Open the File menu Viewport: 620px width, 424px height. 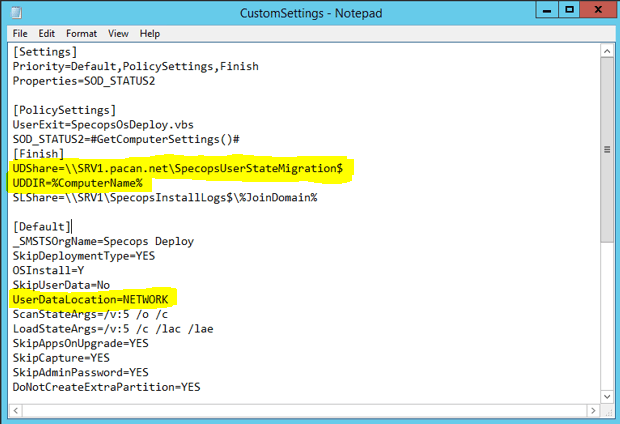20,34
